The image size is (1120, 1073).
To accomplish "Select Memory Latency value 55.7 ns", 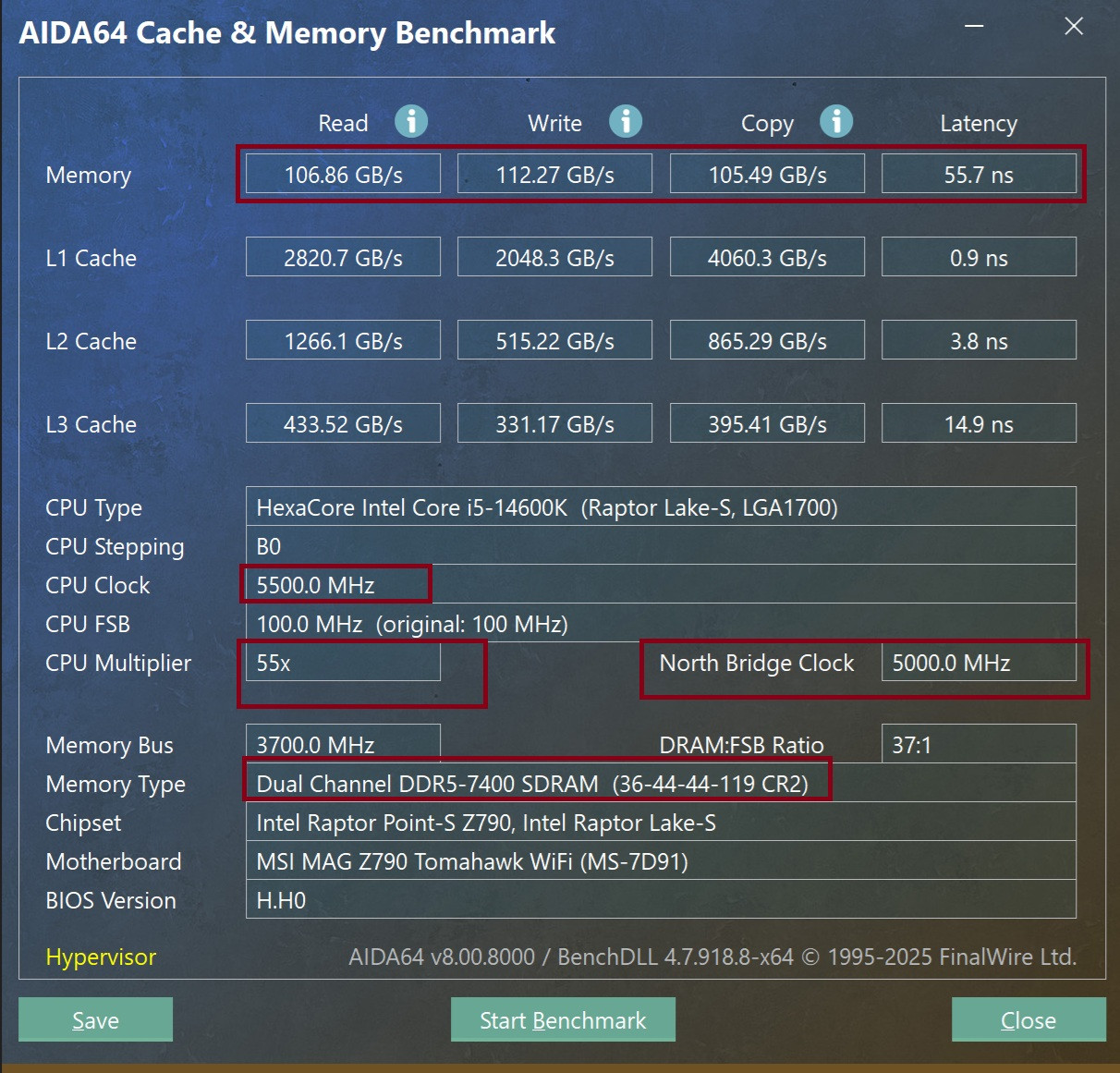I will [x=979, y=174].
